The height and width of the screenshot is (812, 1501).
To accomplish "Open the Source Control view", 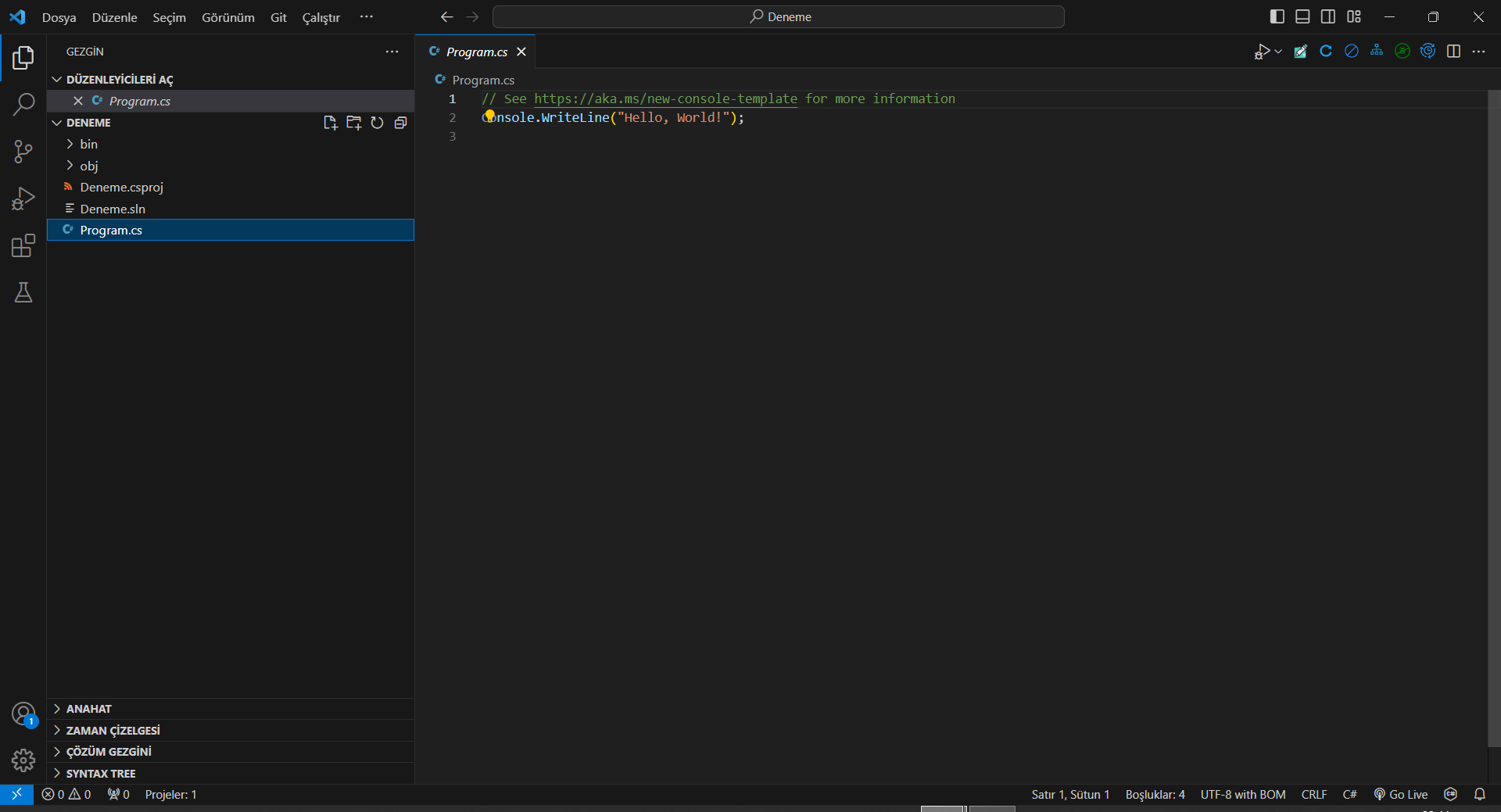I will coord(23,152).
